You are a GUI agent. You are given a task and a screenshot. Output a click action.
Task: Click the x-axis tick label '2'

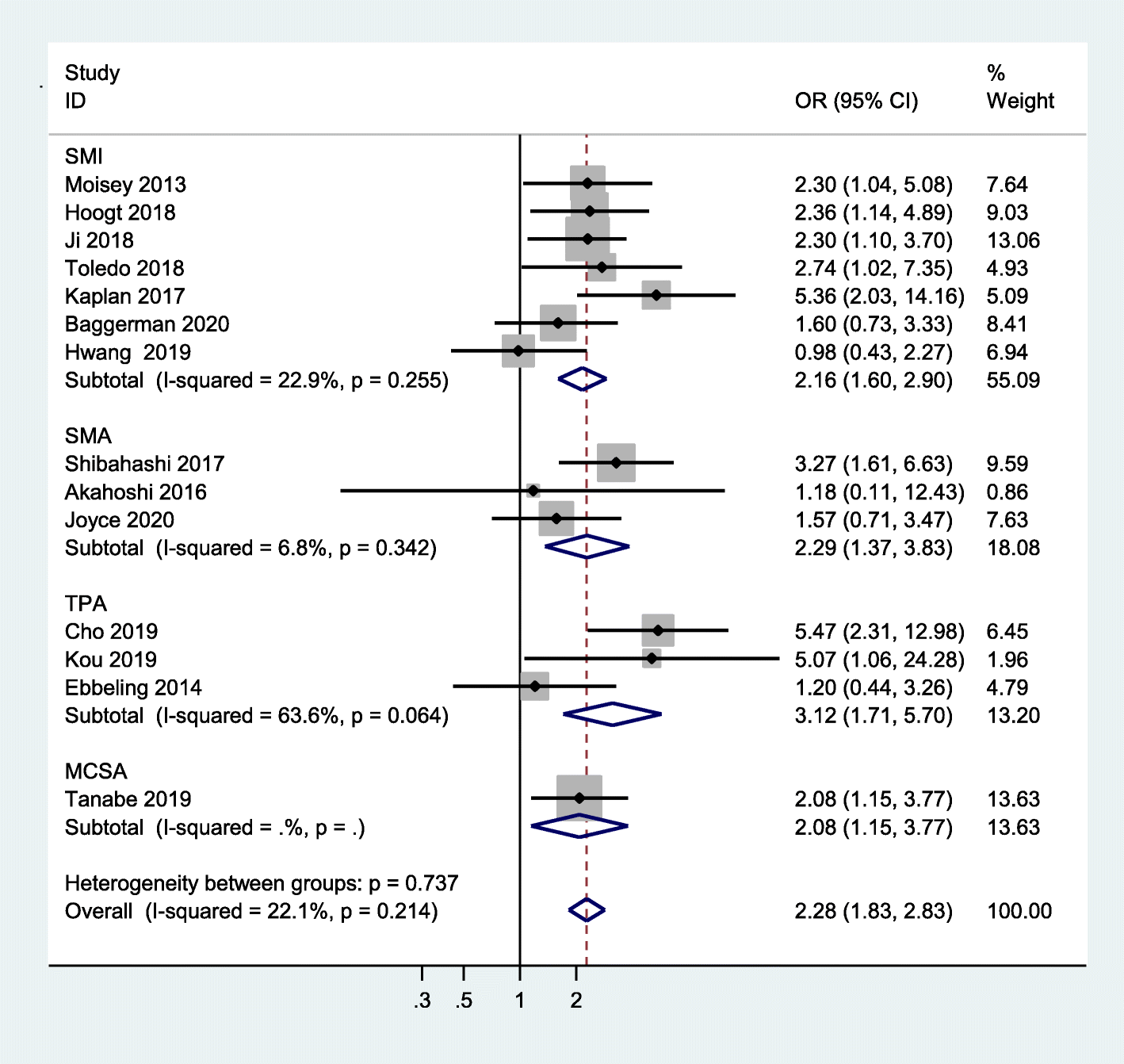(x=576, y=1001)
